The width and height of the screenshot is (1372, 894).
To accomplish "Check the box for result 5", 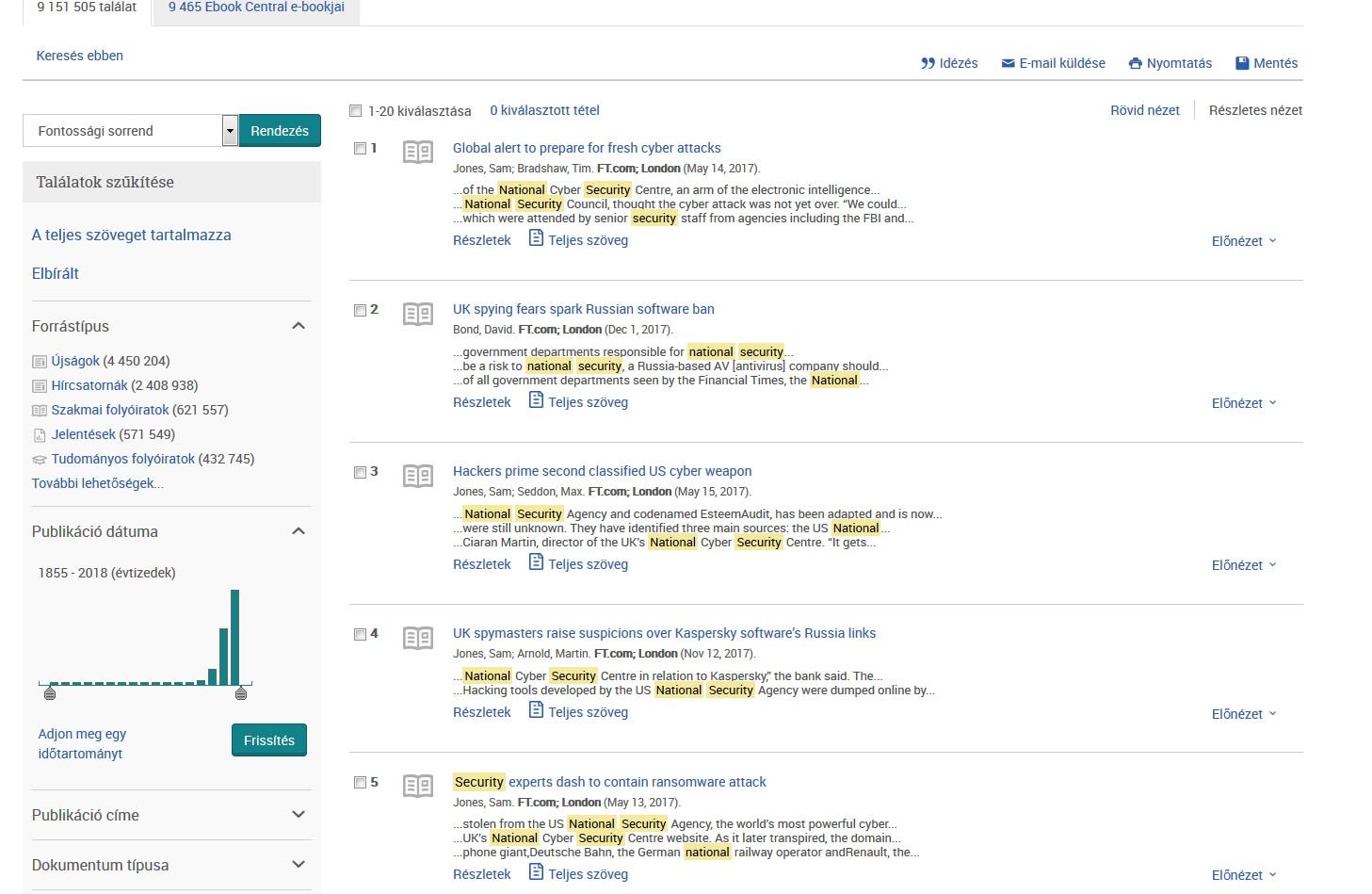I will 360,782.
